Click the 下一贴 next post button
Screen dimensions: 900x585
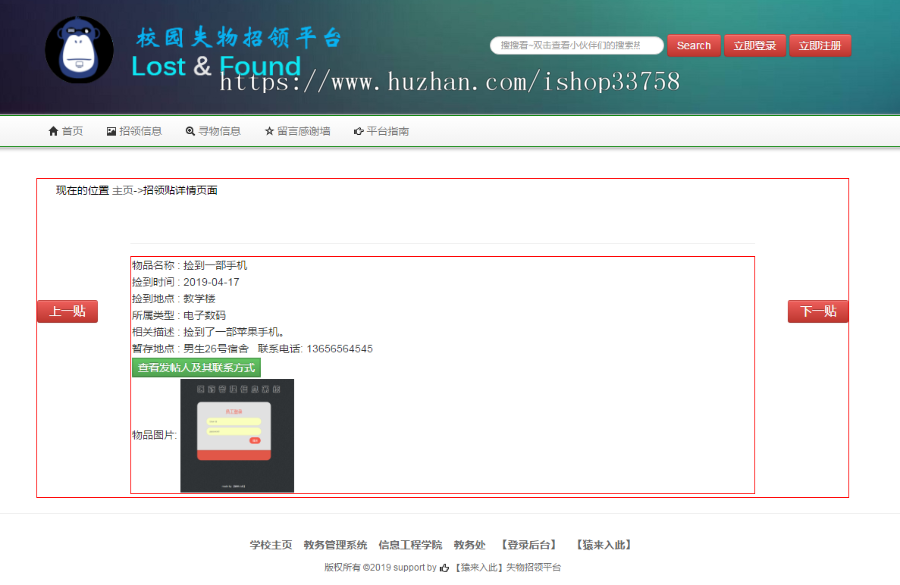pyautogui.click(x=818, y=311)
